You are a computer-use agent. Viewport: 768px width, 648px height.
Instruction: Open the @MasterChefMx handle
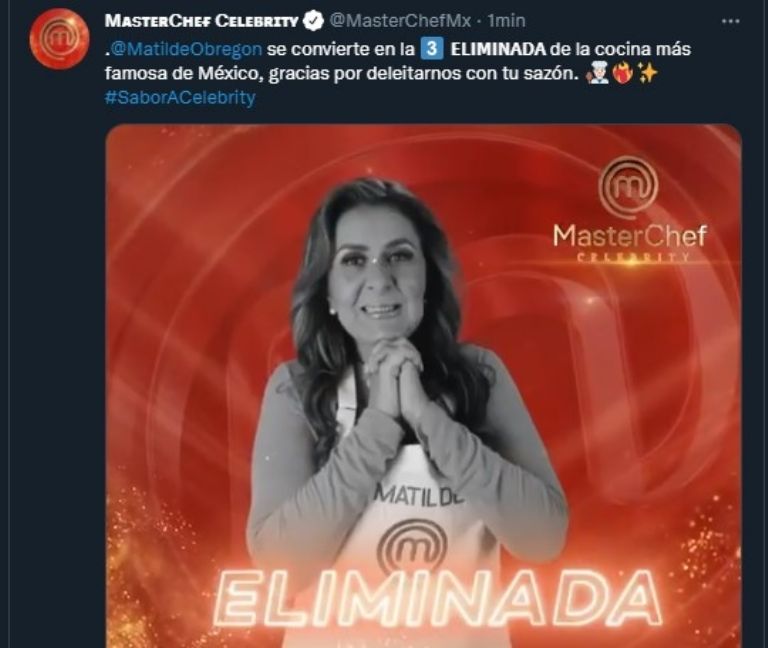[400, 21]
